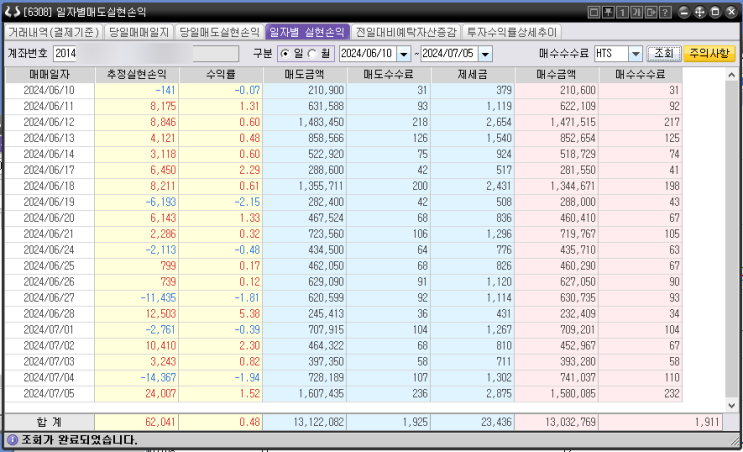Open the start date 2024/06/10 calendar dropdown
Image resolution: width=743 pixels, height=452 pixels.
tap(404, 54)
